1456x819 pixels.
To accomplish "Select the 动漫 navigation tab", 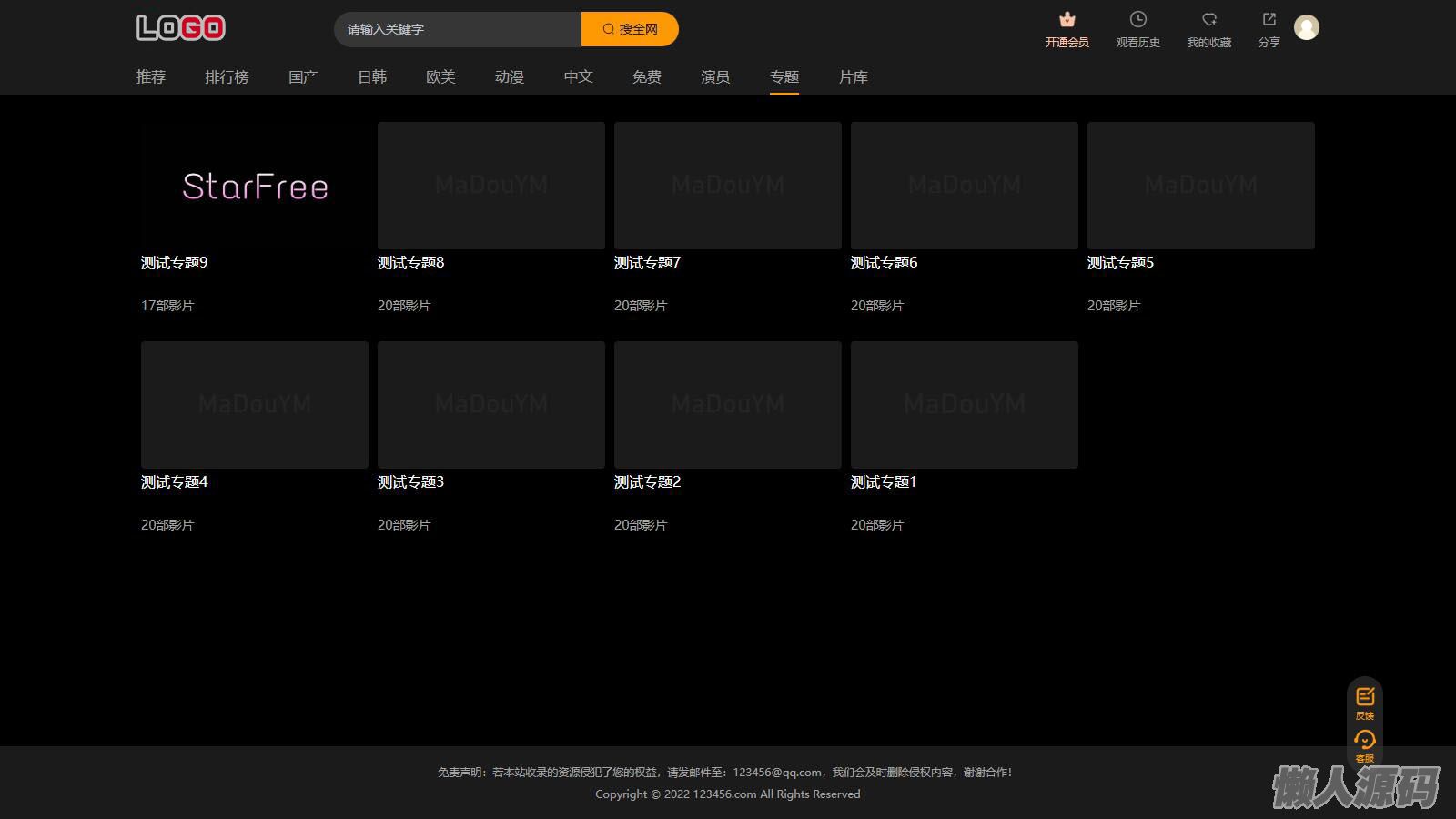I will click(x=510, y=77).
